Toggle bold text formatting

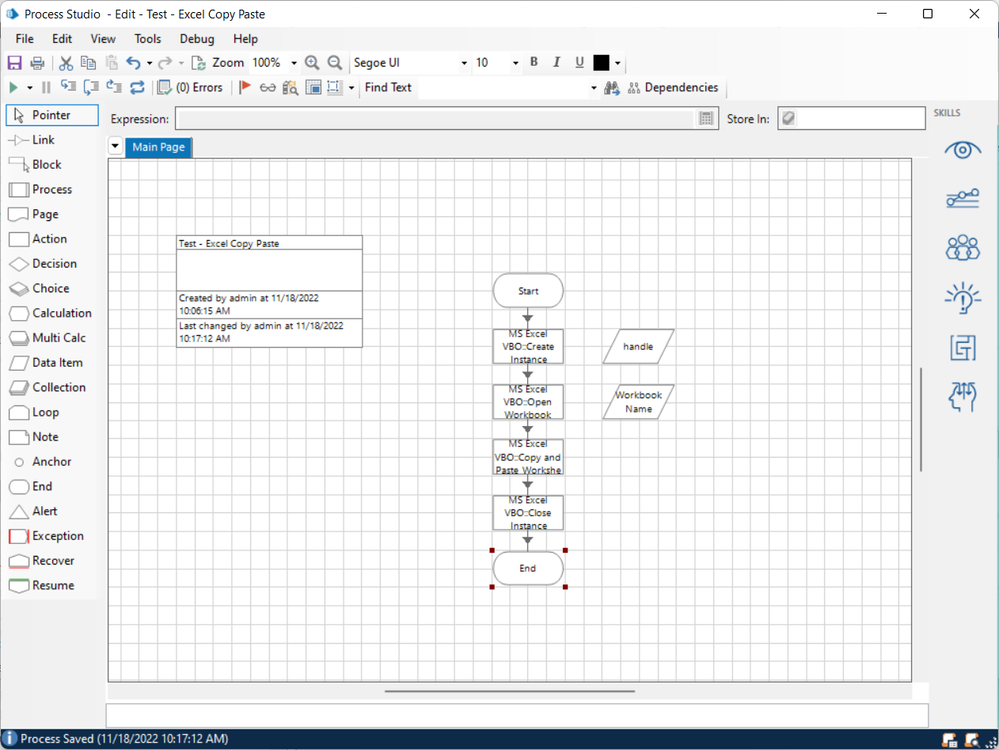click(534, 62)
